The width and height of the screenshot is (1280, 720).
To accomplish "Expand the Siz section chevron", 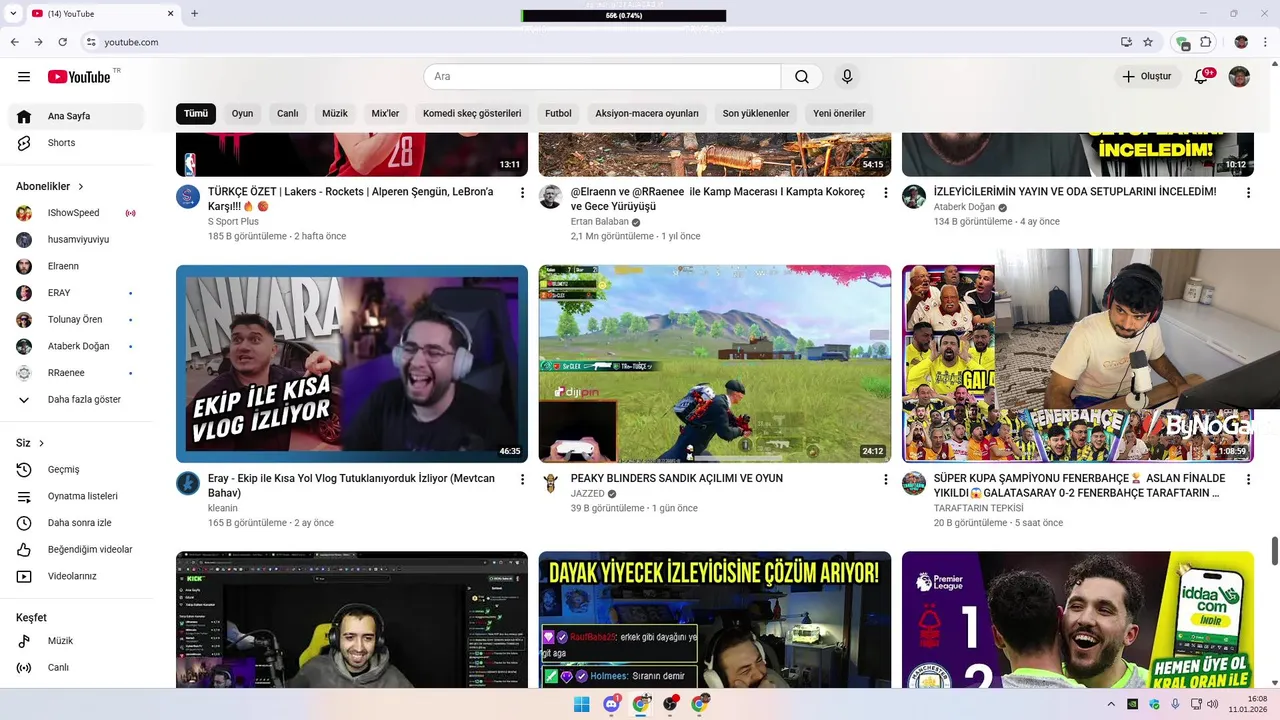I will 41,443.
